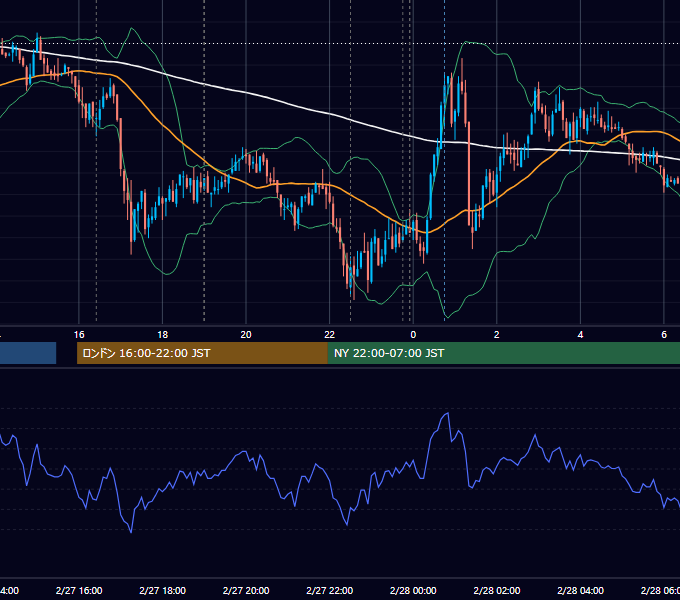680x600 pixels.
Task: Click the NY 22:00-07:00 JST session bar
Action: click(504, 353)
